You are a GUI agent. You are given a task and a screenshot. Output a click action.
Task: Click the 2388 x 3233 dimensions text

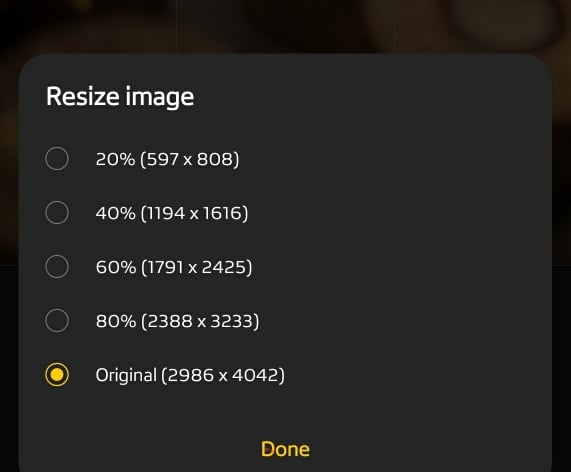point(200,321)
